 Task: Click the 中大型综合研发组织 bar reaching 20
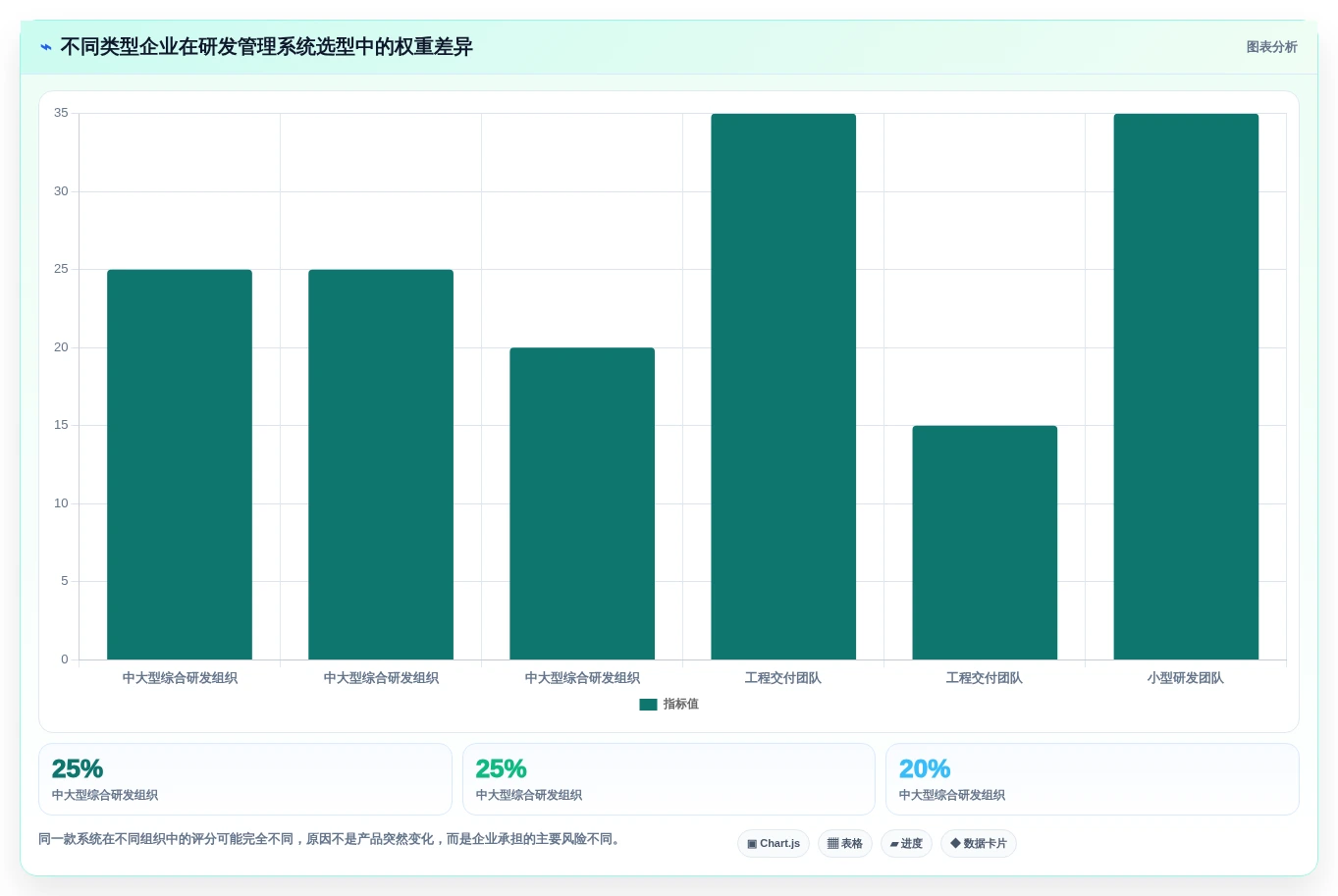(582, 503)
